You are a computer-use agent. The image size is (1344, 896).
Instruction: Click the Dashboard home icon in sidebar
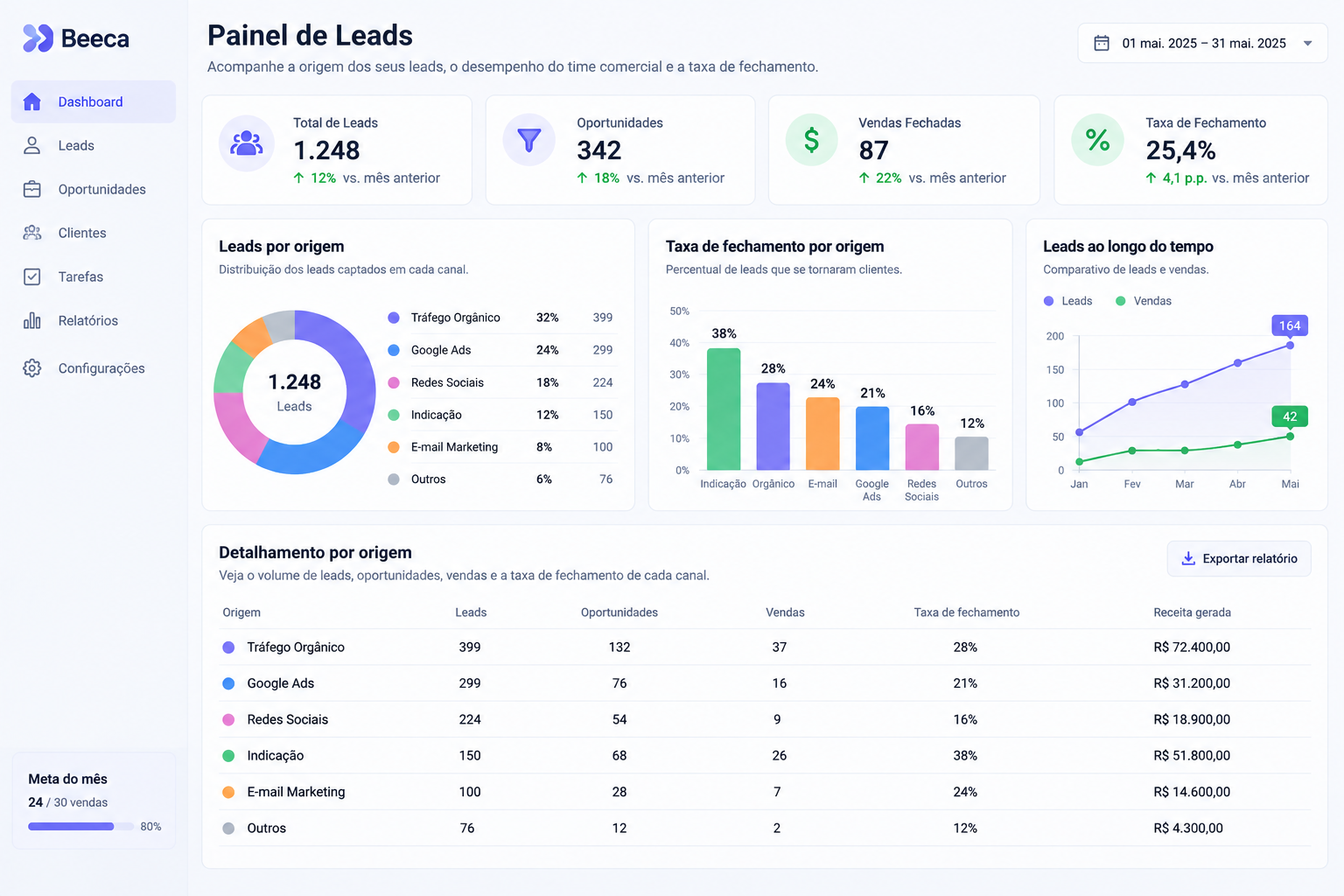(32, 101)
